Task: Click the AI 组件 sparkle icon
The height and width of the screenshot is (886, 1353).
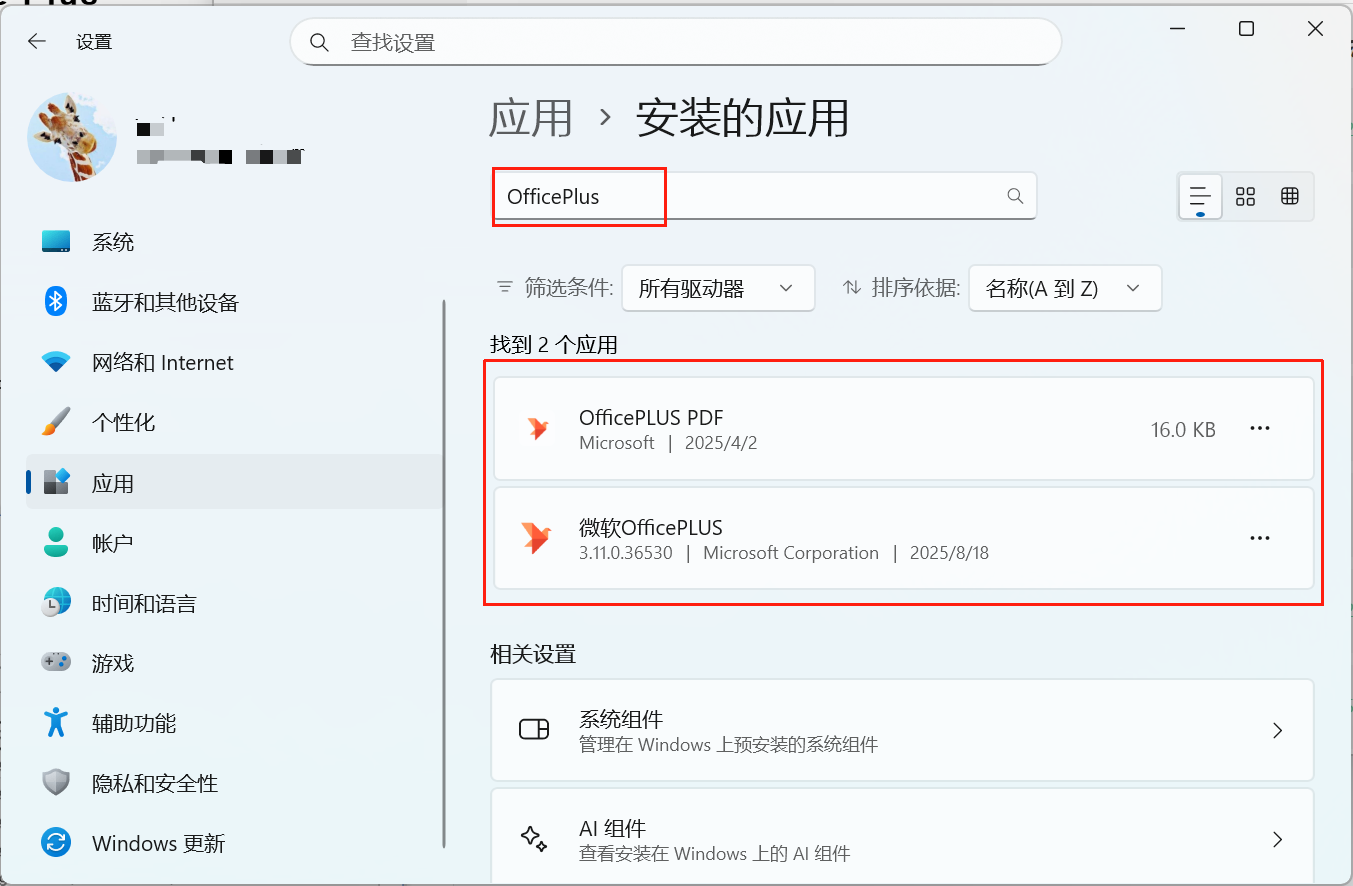Action: click(534, 838)
